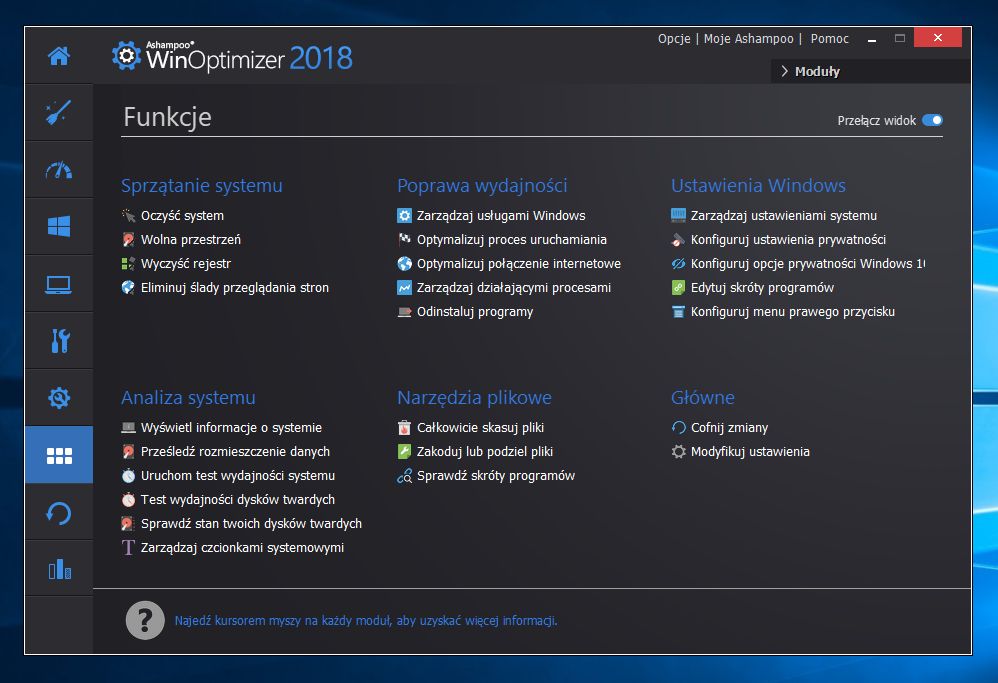Expand the Moduły chevron panel
998x683 pixels.
tap(810, 71)
